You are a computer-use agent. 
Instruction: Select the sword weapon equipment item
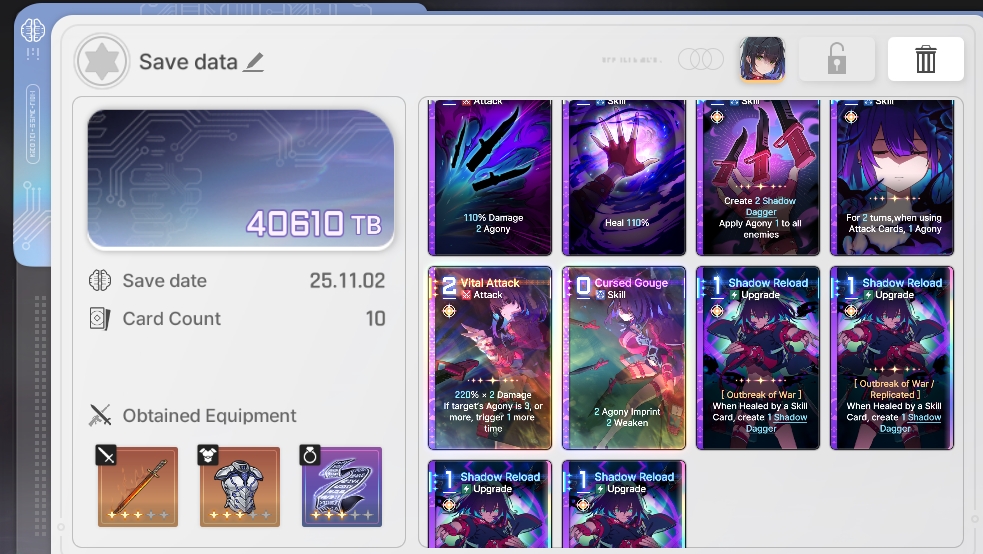point(138,486)
